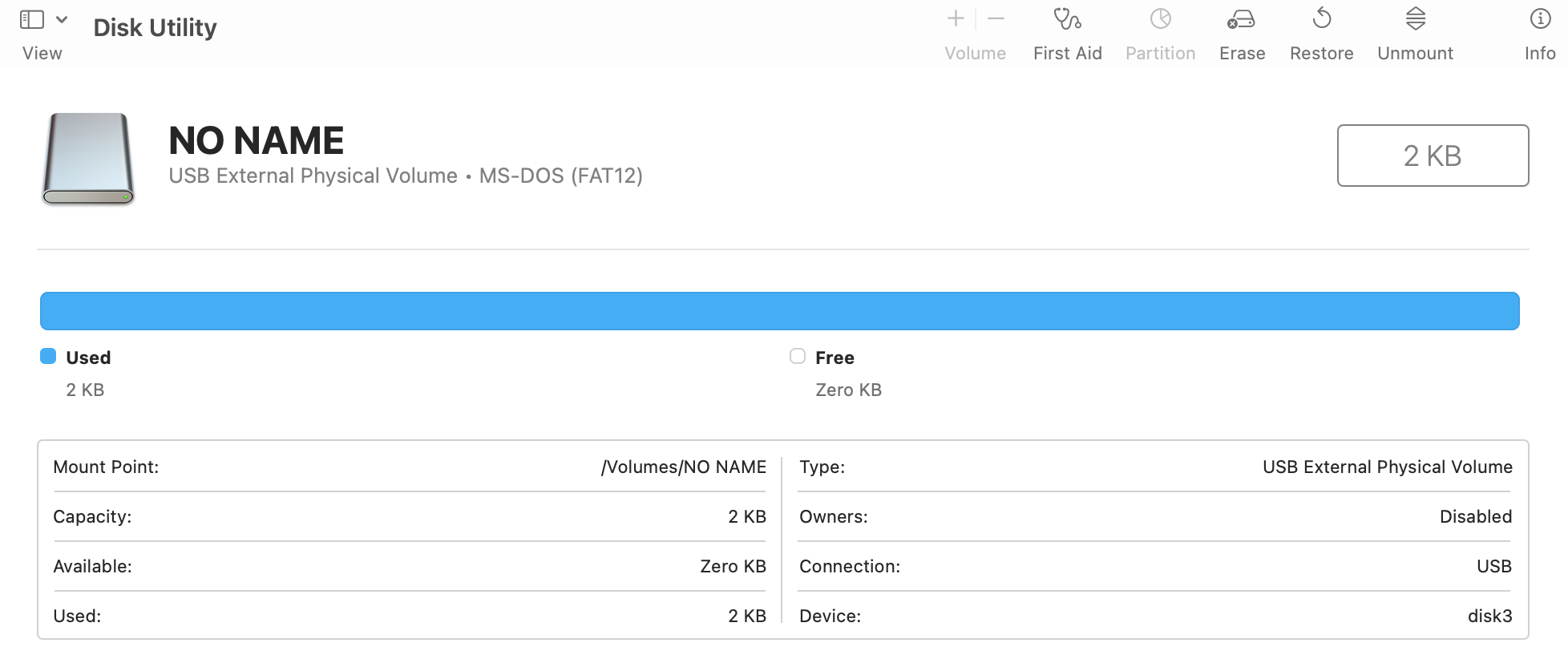Click the 2 KB capacity box
The width and height of the screenshot is (1568, 659).
click(x=1433, y=156)
